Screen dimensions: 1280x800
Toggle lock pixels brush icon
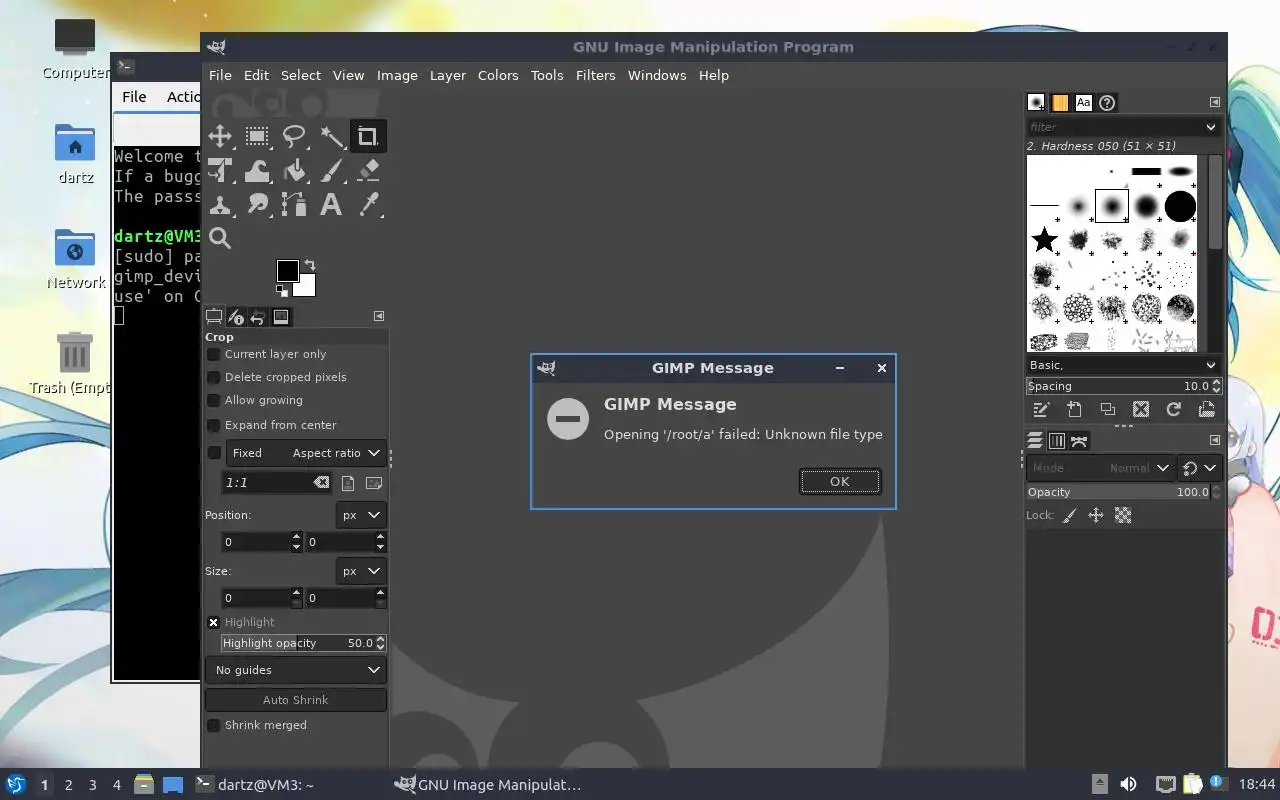tap(1069, 515)
